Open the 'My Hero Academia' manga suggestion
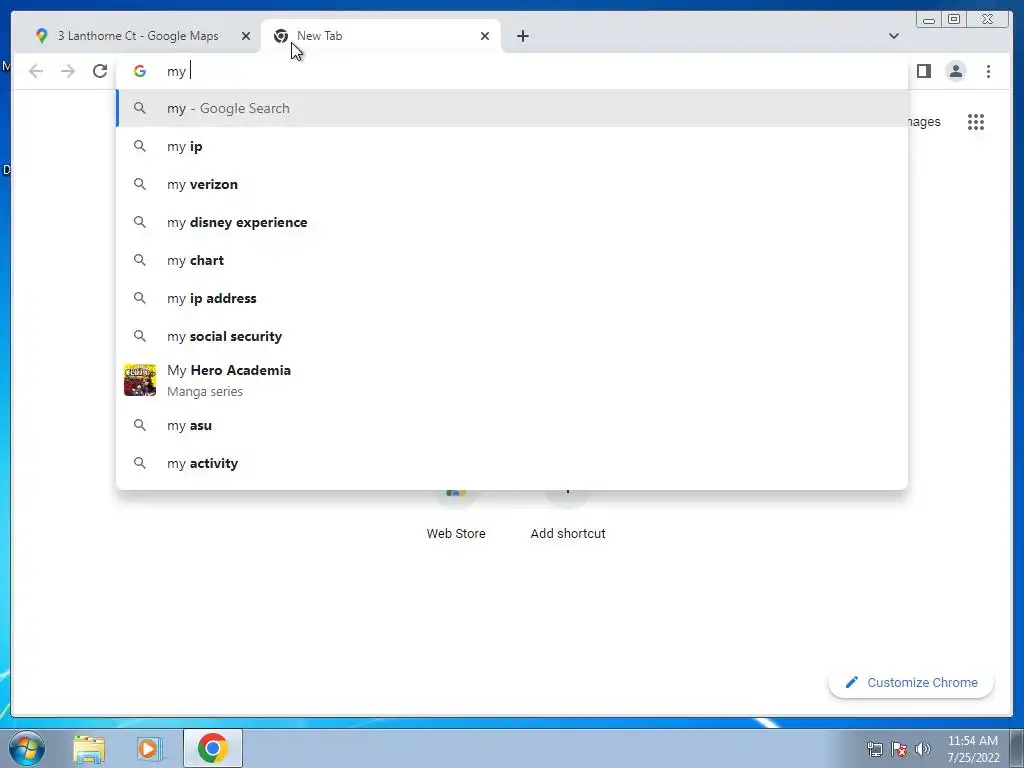1024x768 pixels. 512,380
